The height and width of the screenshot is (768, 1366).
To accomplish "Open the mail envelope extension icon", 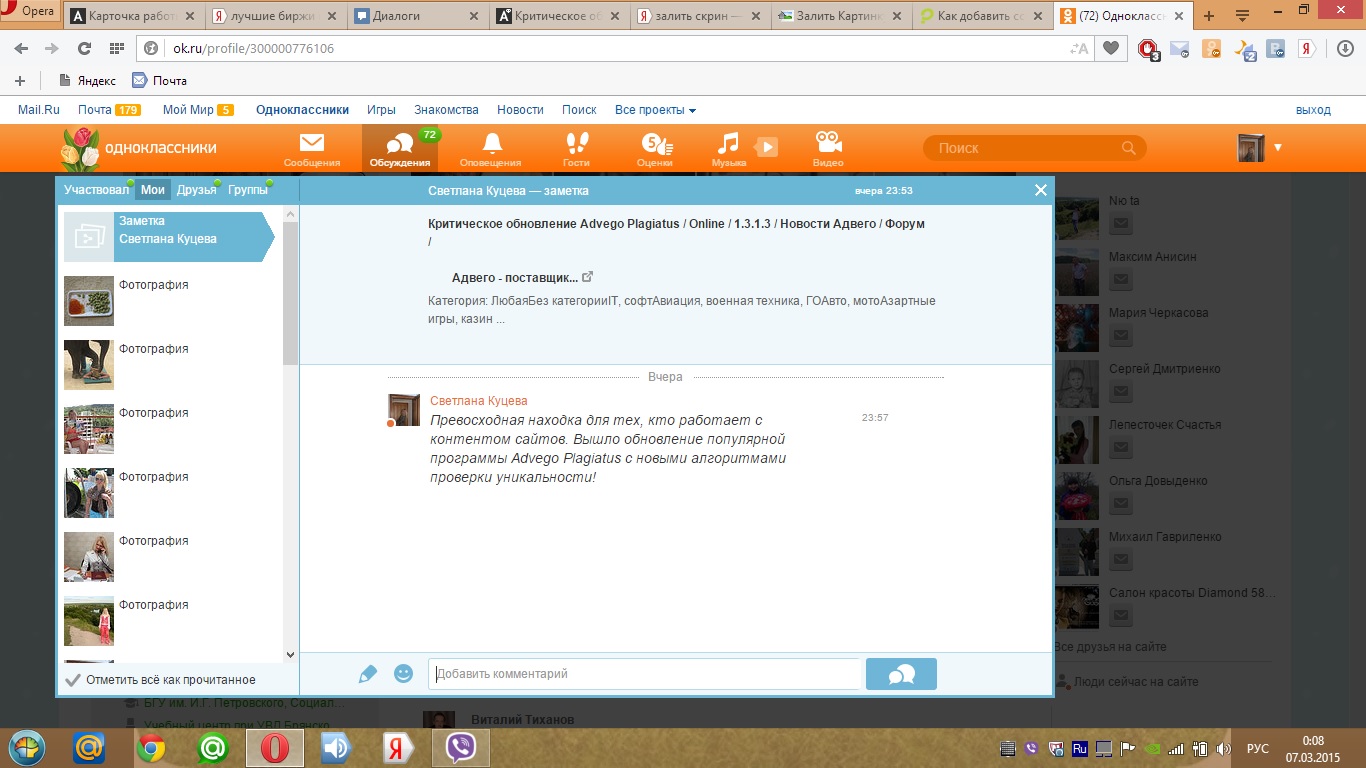I will tap(1180, 49).
